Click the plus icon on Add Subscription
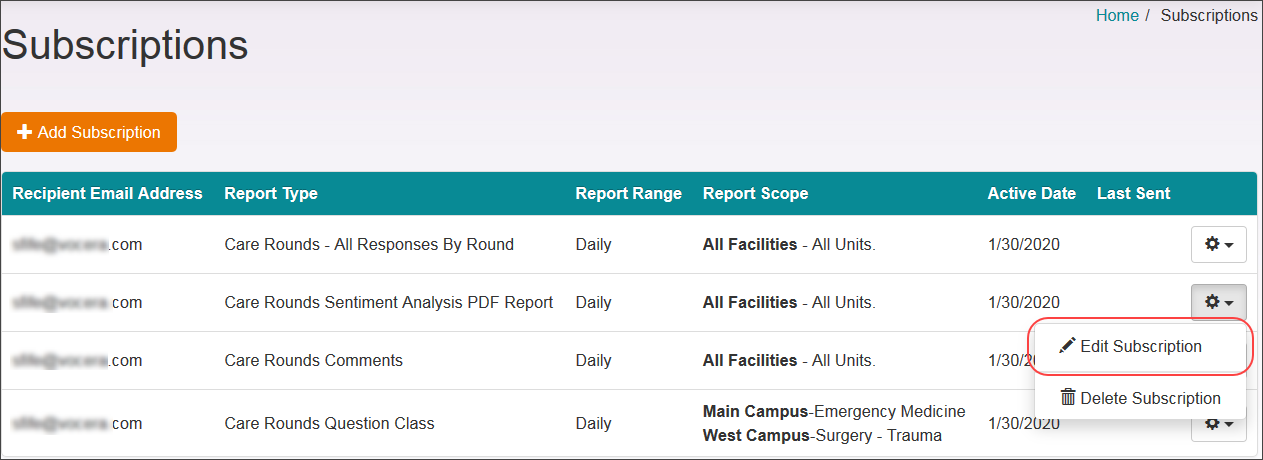Viewport: 1263px width, 460px height. pyautogui.click(x=25, y=132)
